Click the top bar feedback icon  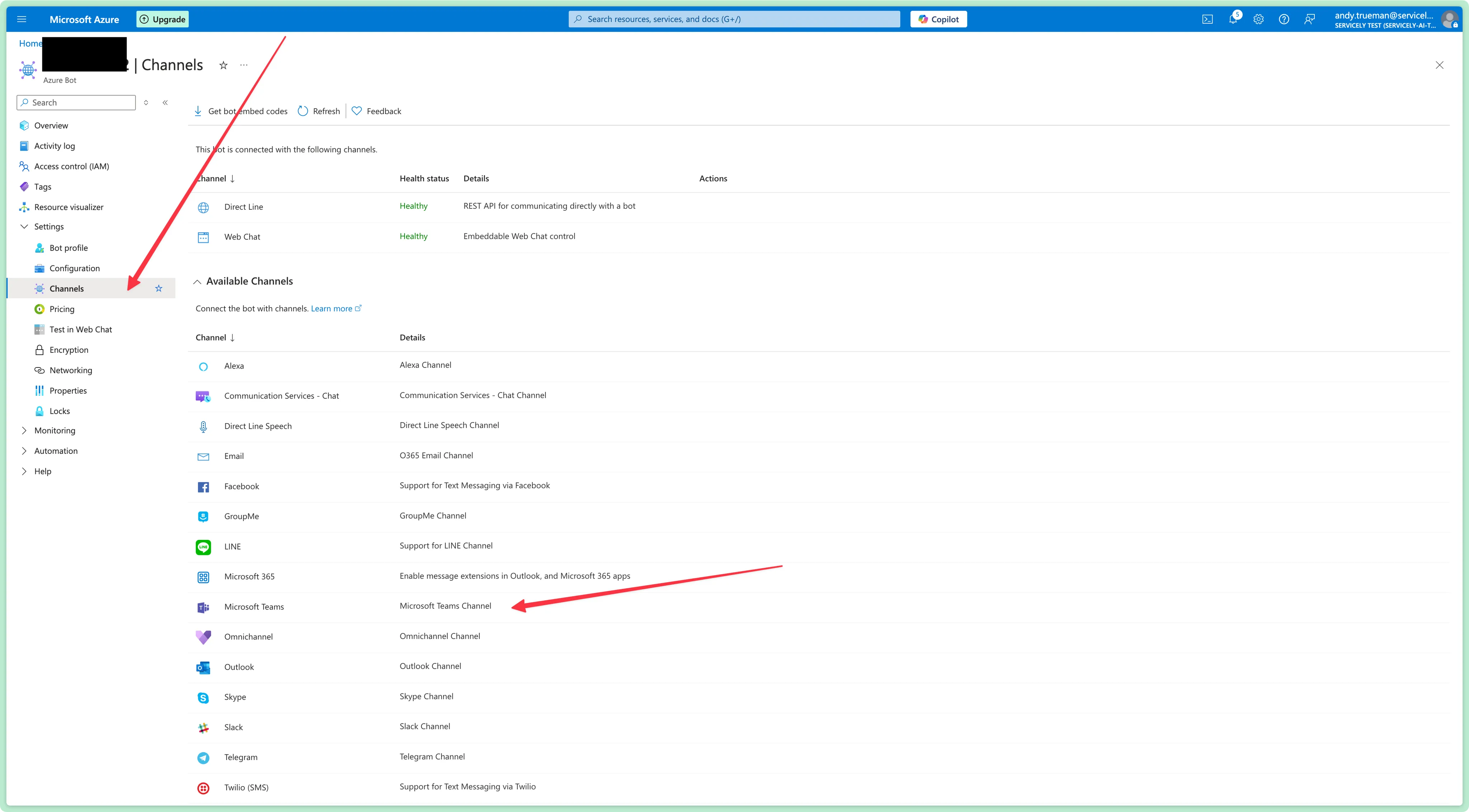point(1309,19)
